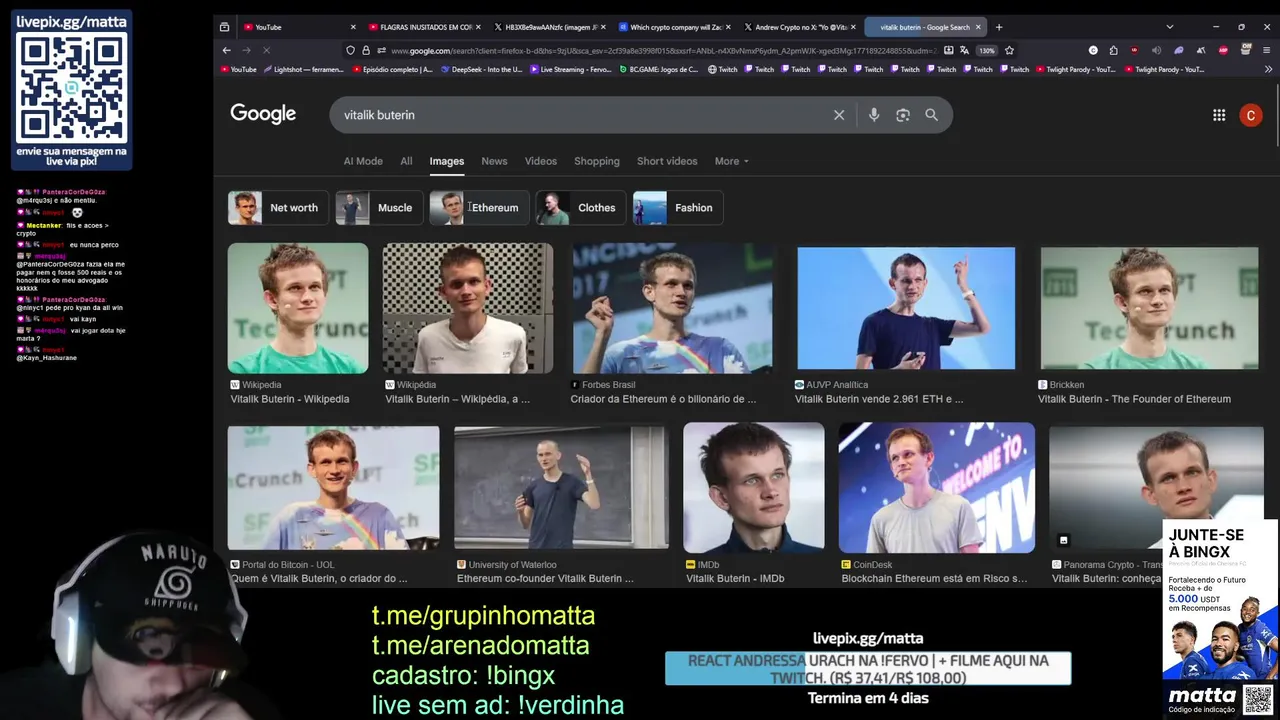Image resolution: width=1280 pixels, height=720 pixels.
Task: Open the list all tabs dropdown
Action: (x=1170, y=27)
